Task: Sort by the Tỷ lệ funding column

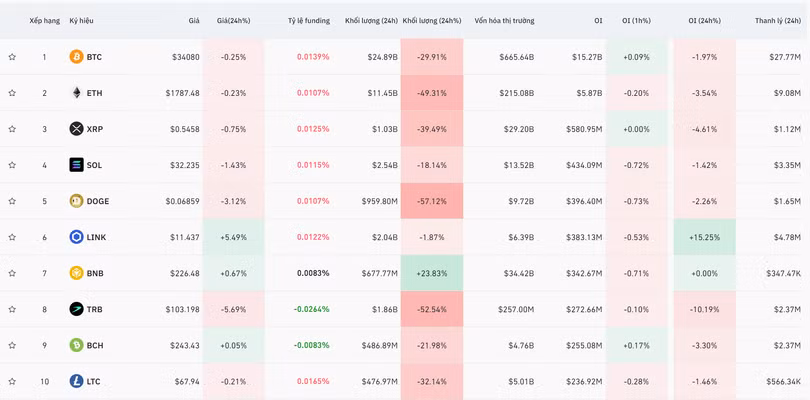Action: click(308, 20)
